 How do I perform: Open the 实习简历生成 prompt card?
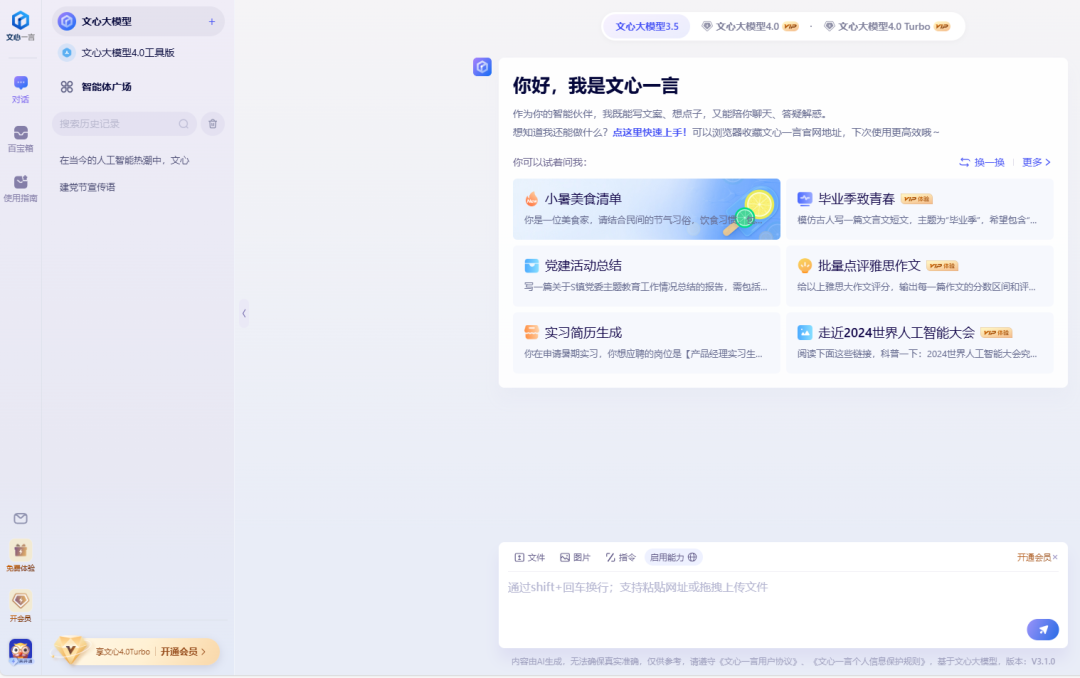646,343
